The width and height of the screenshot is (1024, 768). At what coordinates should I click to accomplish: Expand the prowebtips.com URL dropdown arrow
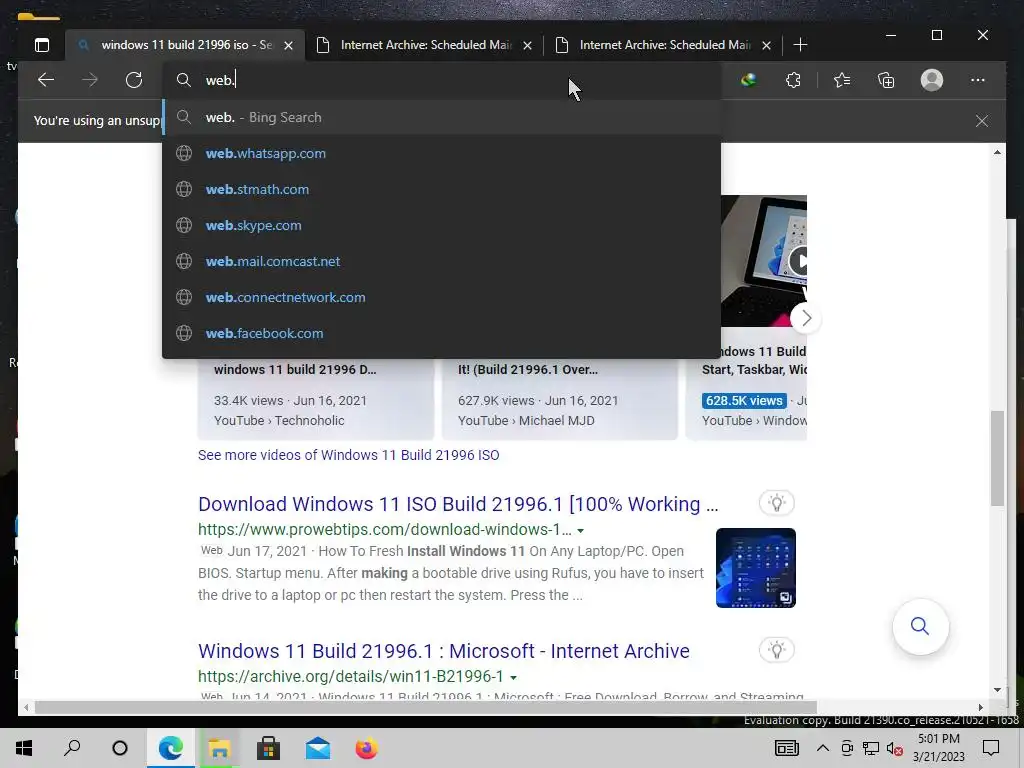click(x=581, y=530)
